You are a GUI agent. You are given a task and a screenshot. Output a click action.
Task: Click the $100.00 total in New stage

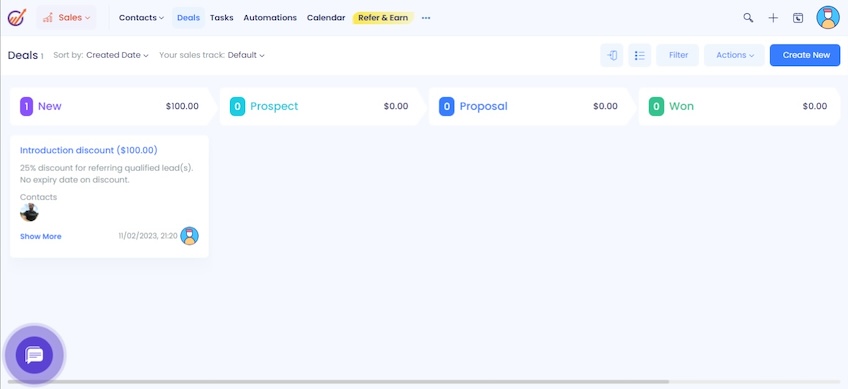[182, 106]
